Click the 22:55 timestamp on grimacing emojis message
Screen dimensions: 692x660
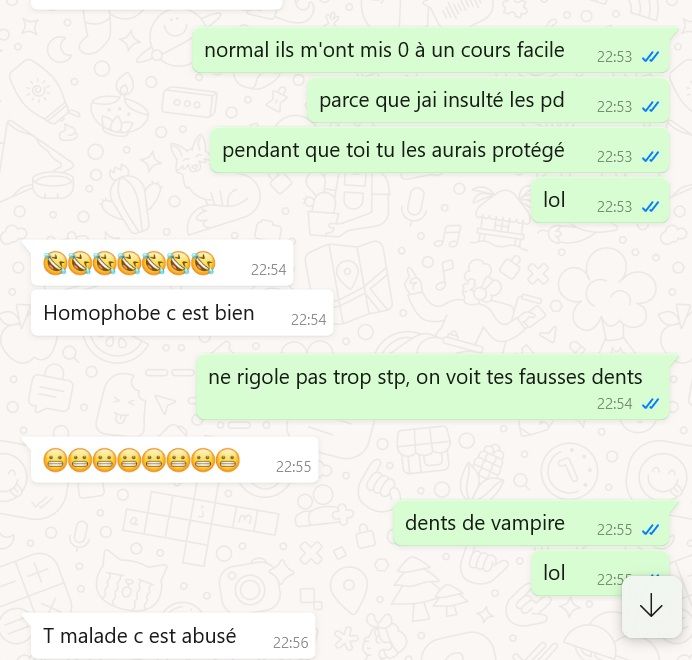click(x=293, y=467)
